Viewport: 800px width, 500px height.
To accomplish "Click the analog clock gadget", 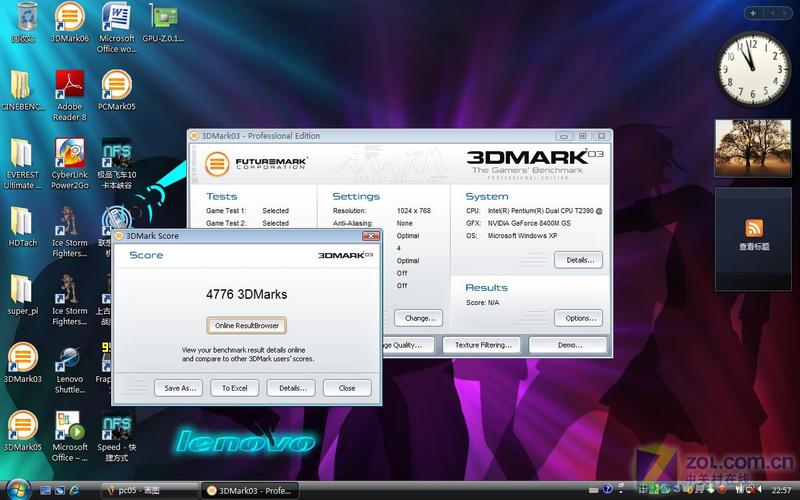I will pos(753,68).
